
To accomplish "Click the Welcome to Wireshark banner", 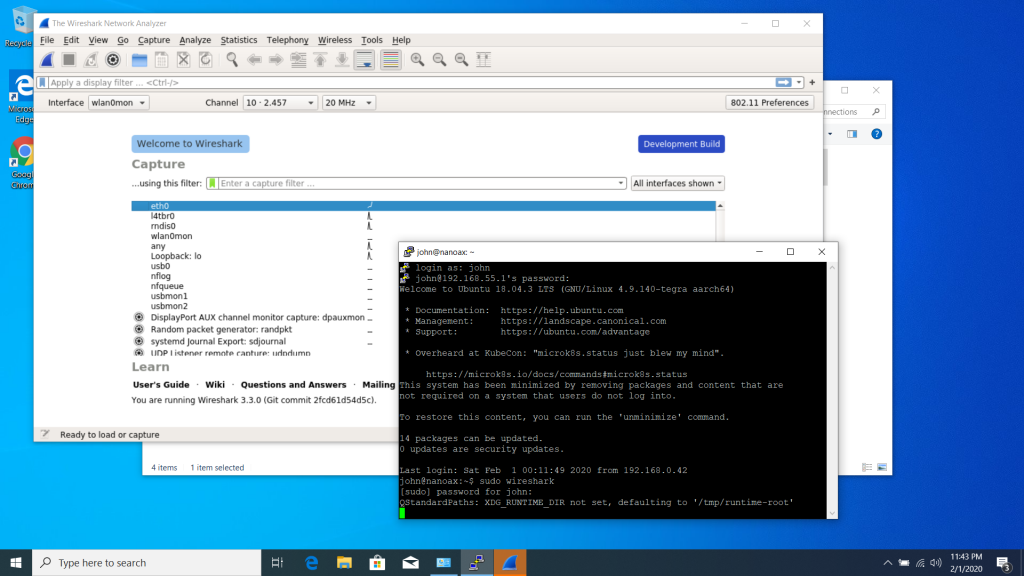I will point(190,144).
